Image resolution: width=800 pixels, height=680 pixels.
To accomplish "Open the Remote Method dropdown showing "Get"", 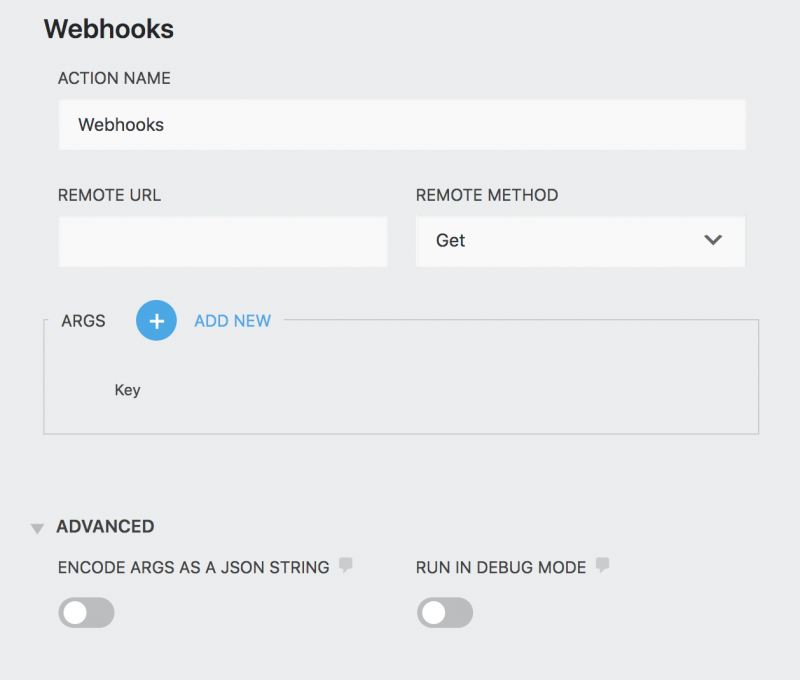I will [x=580, y=241].
